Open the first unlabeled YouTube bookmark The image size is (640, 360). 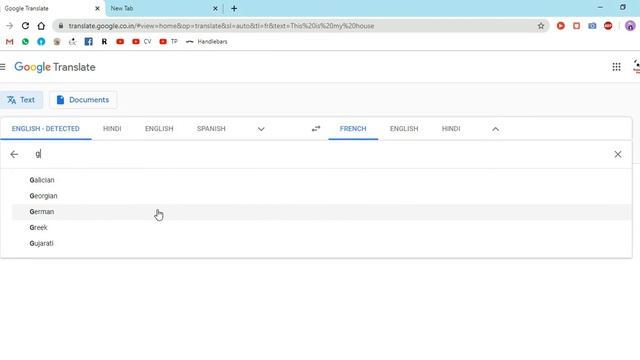pos(120,42)
